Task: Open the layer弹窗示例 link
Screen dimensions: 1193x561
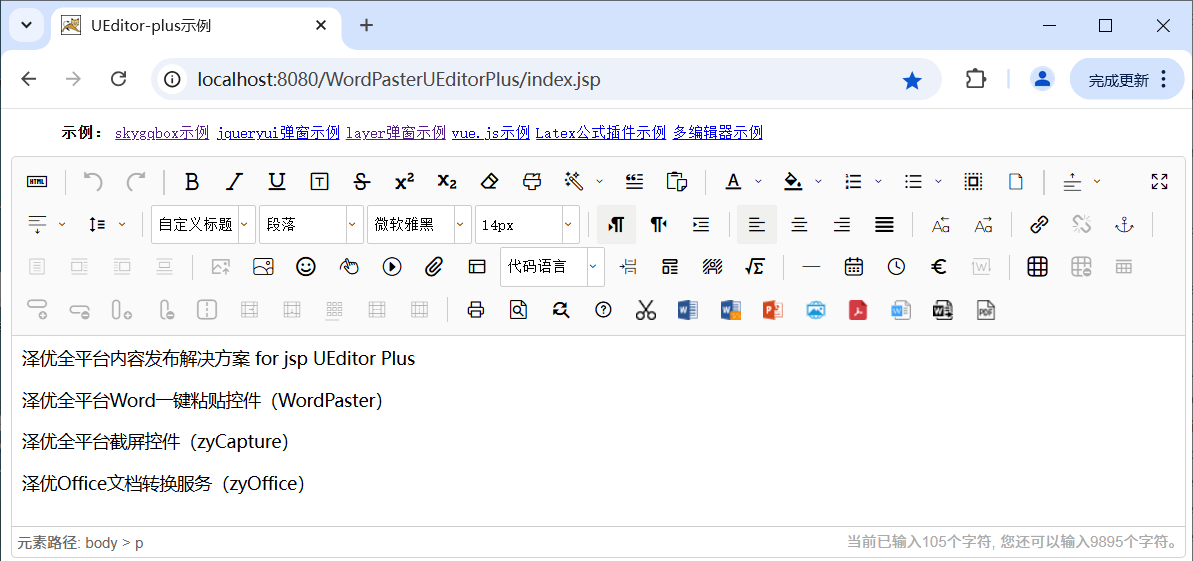Action: pos(396,133)
